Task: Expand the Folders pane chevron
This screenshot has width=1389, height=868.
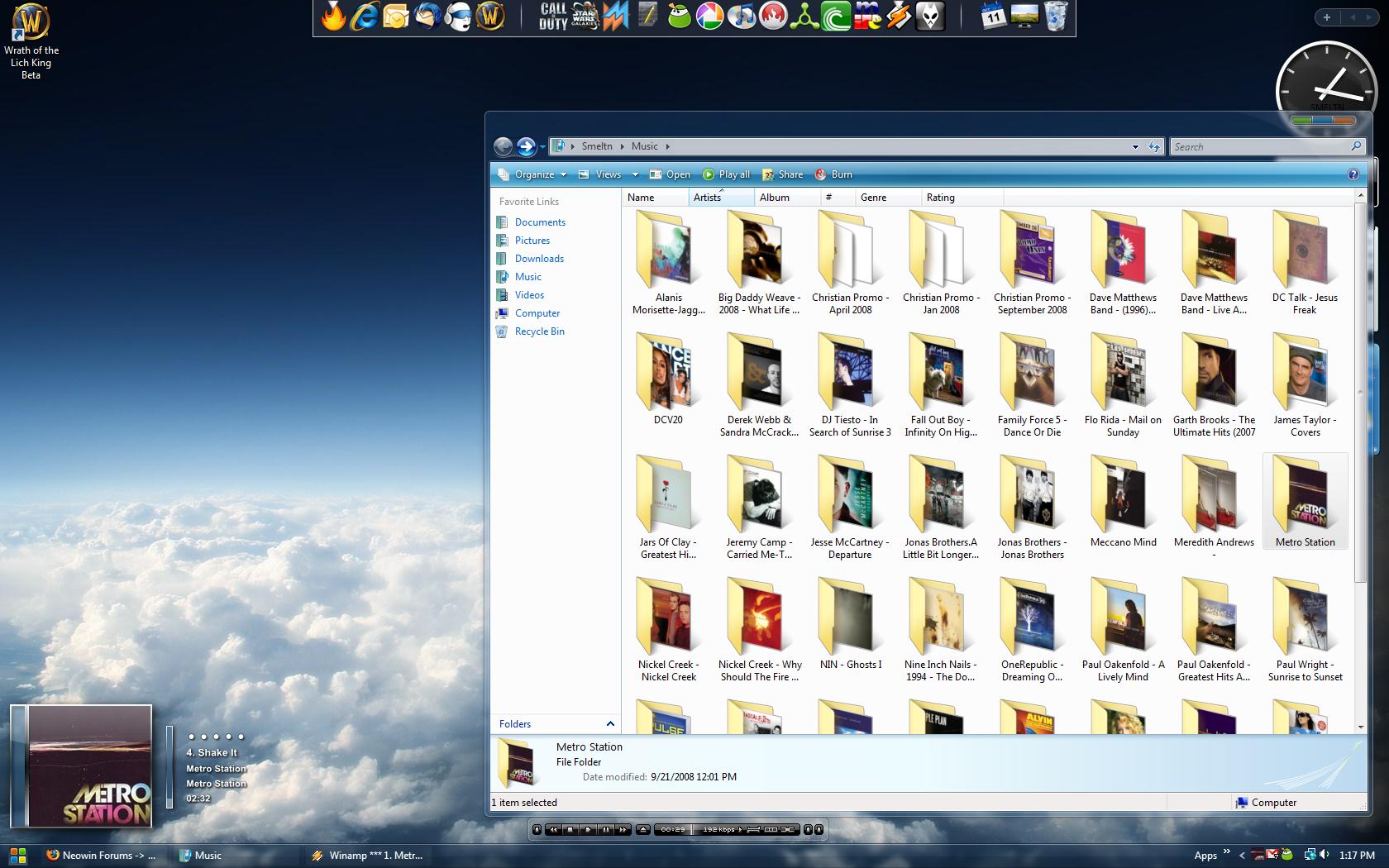Action: (x=610, y=724)
